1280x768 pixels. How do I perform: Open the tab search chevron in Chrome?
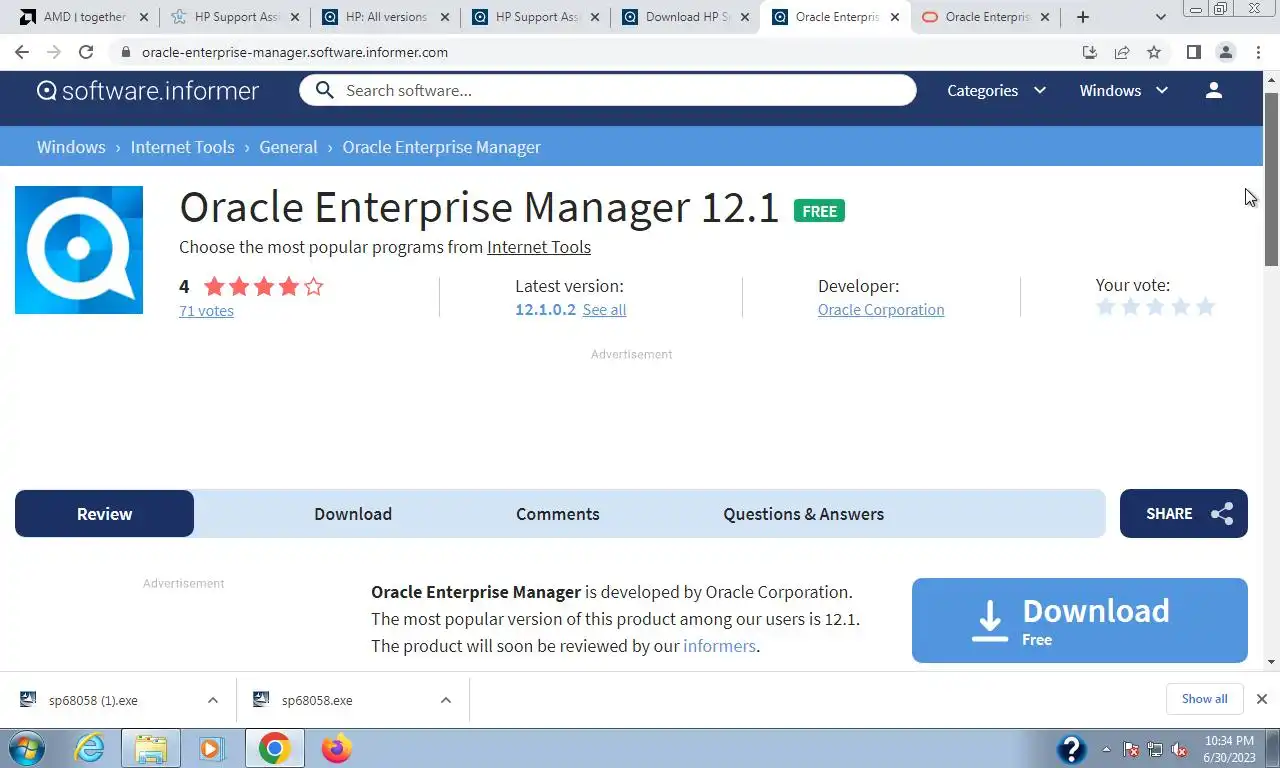click(1161, 17)
